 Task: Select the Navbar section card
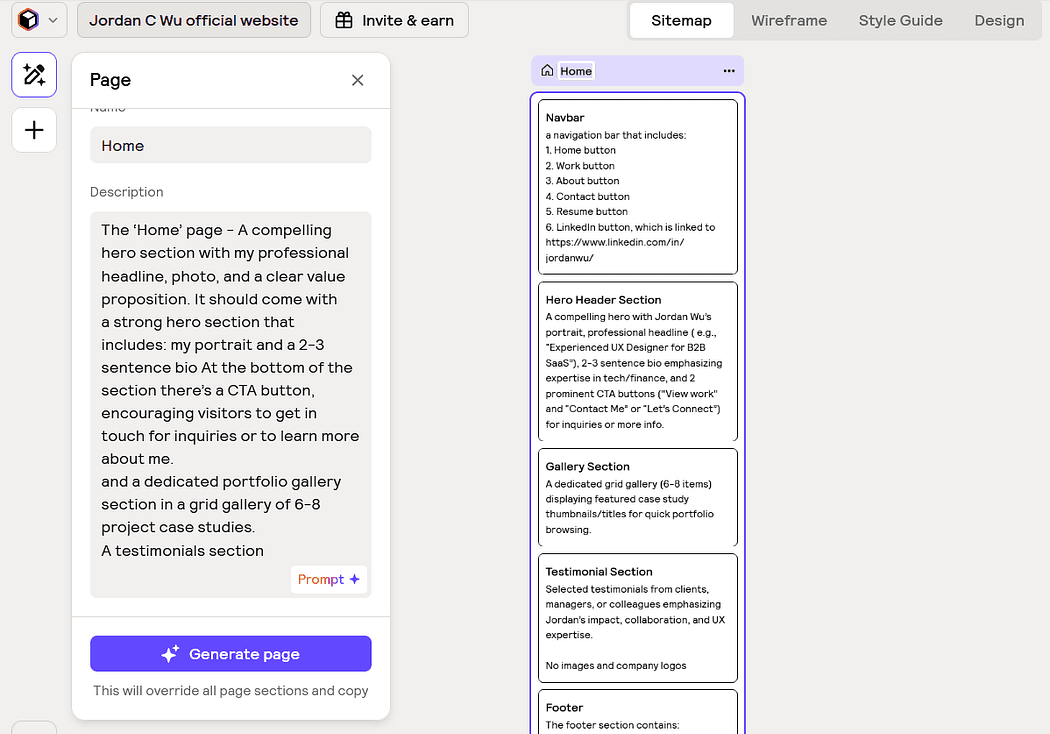tap(638, 187)
